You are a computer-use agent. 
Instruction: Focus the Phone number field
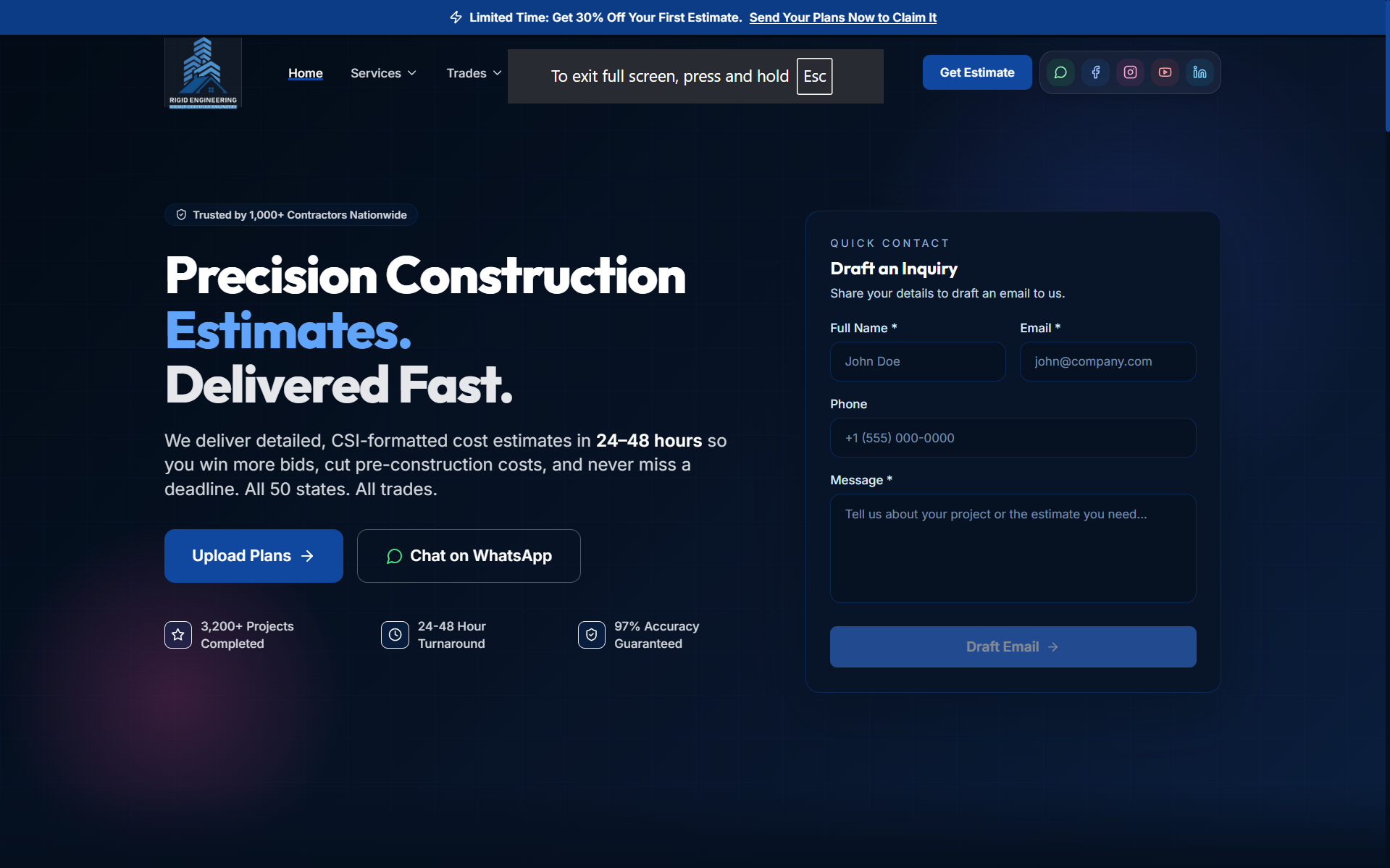(x=1013, y=438)
